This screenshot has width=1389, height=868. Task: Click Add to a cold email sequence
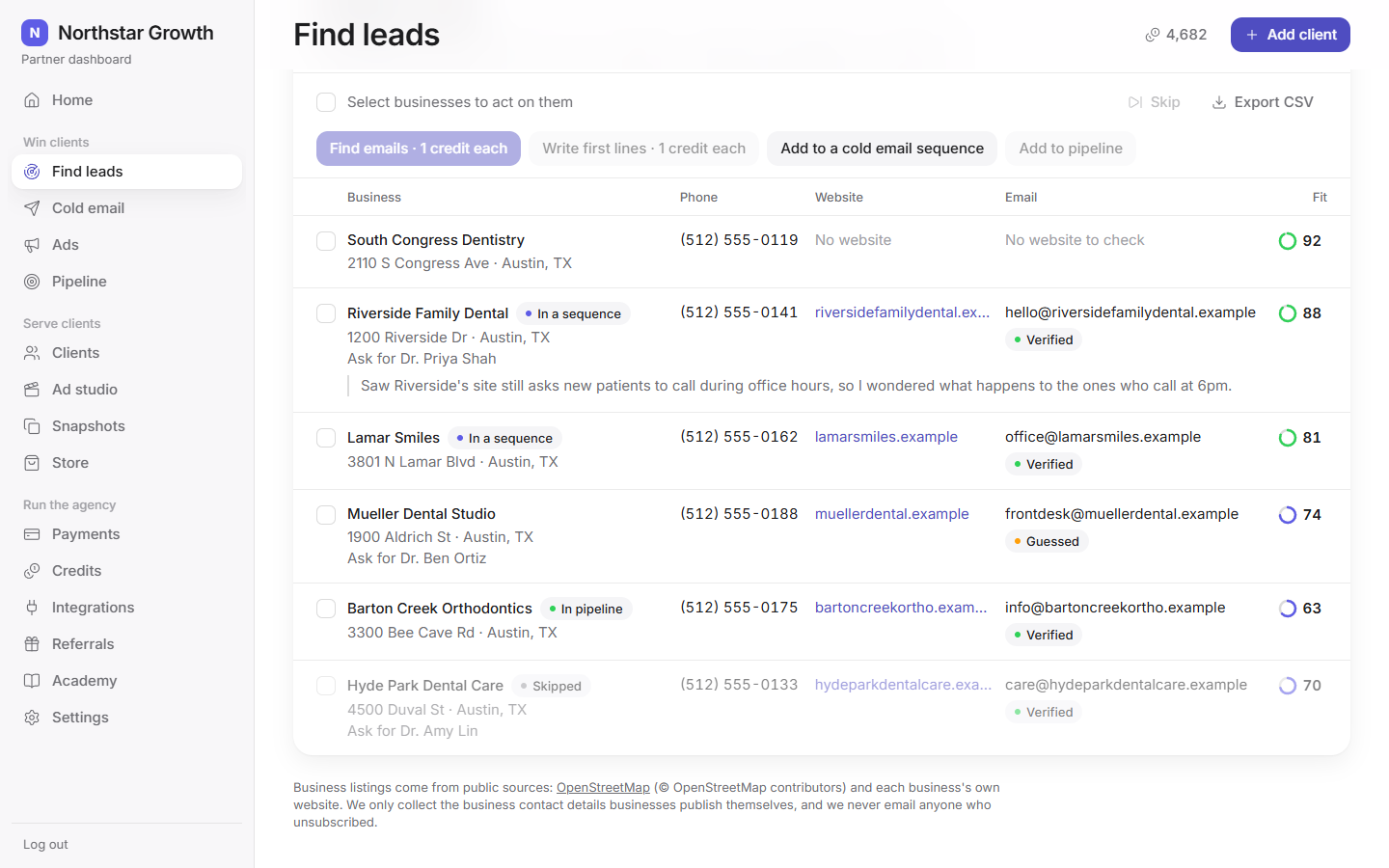(882, 149)
